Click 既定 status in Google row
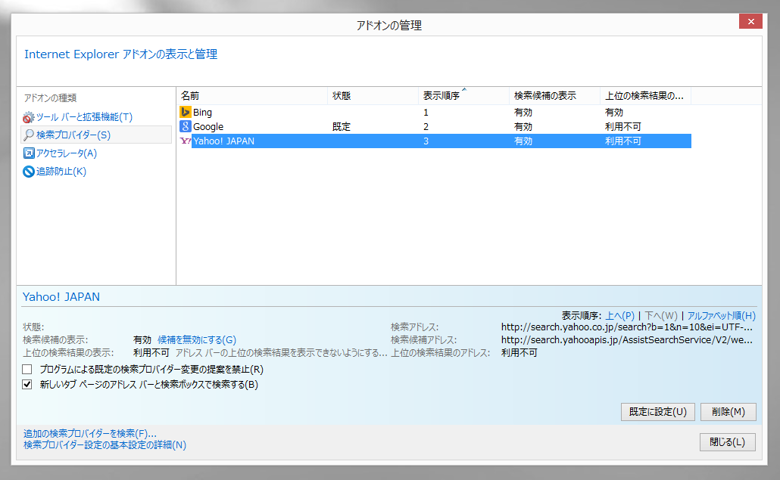This screenshot has height=480, width=780. pos(341,127)
